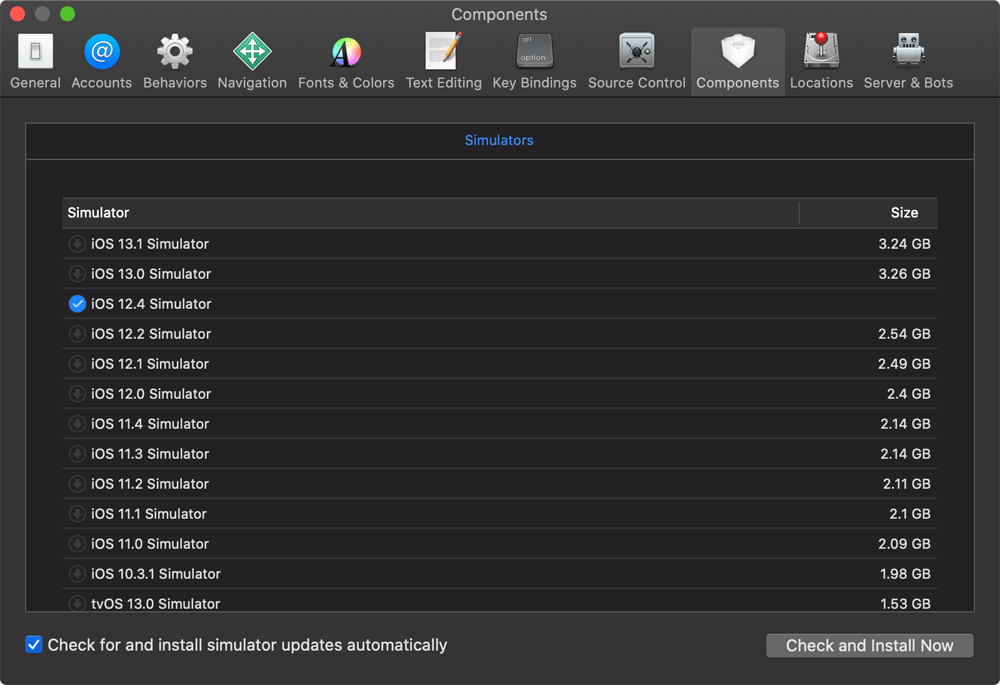Download the iOS 12.0 Simulator
Viewport: 1000px width, 685px height.
tap(77, 394)
